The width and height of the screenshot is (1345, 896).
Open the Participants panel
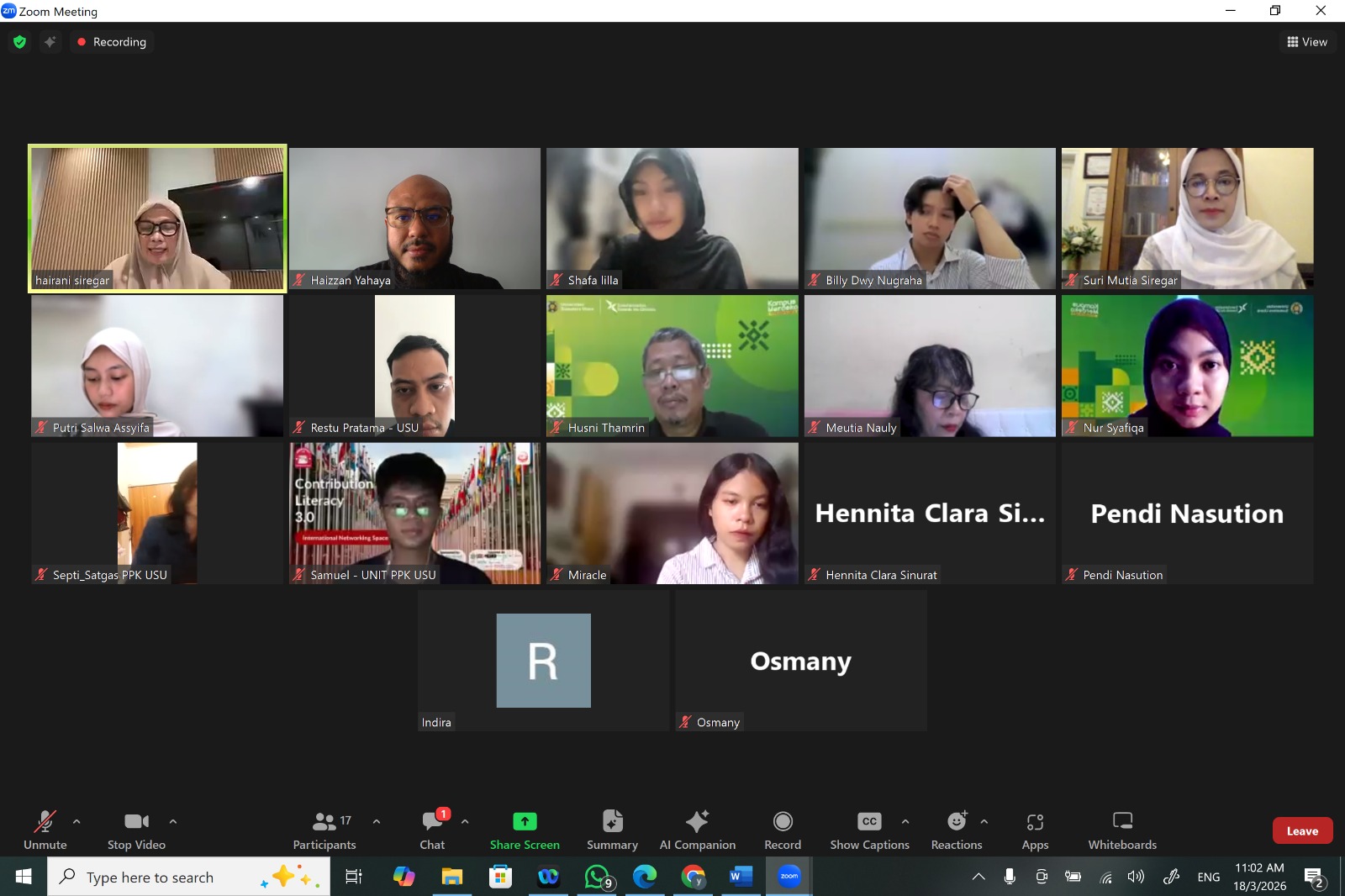tap(324, 830)
